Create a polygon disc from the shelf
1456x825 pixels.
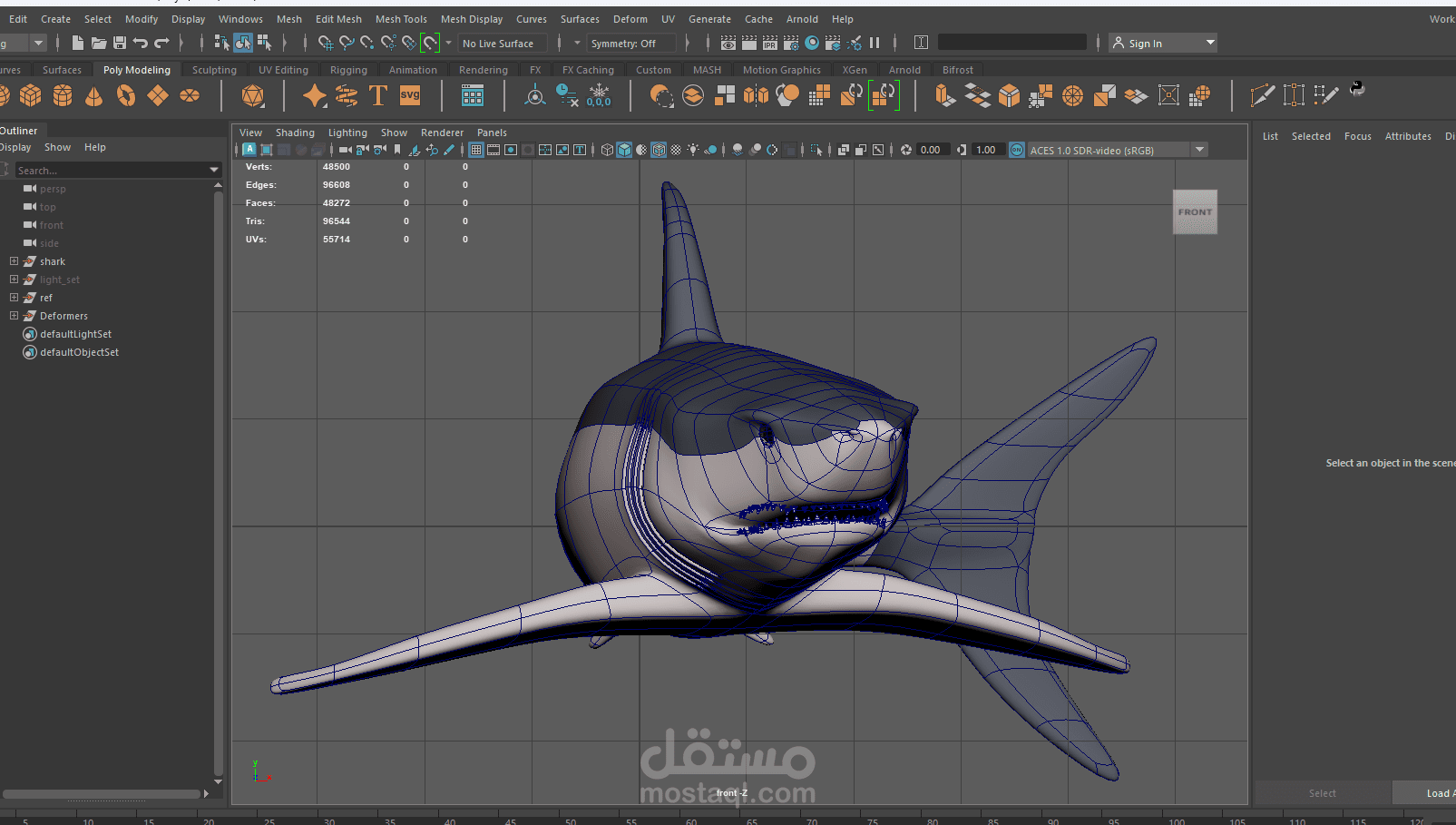[x=190, y=95]
